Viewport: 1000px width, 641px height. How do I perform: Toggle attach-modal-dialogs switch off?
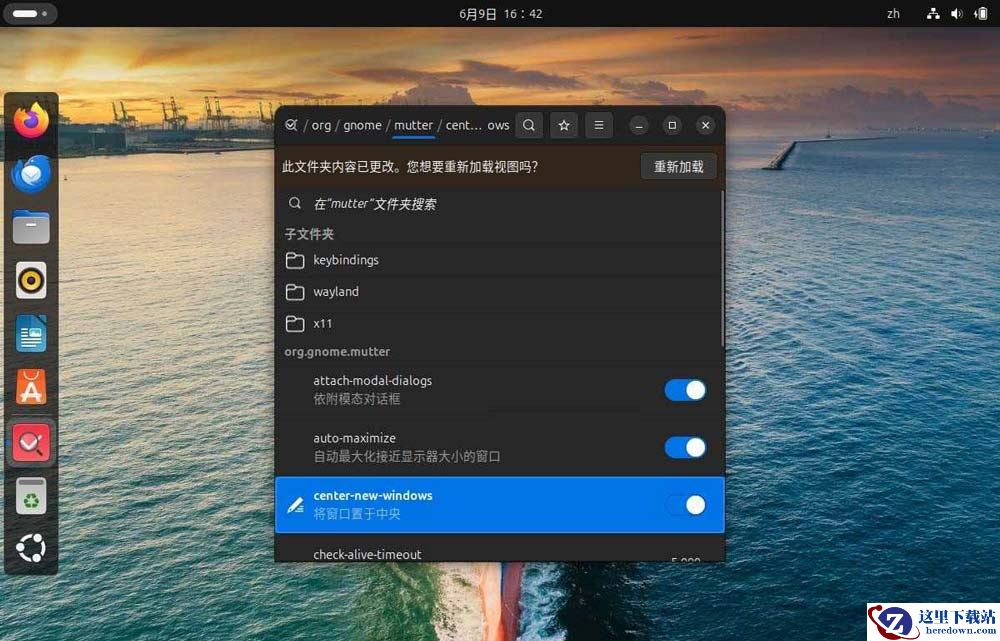[x=685, y=390]
